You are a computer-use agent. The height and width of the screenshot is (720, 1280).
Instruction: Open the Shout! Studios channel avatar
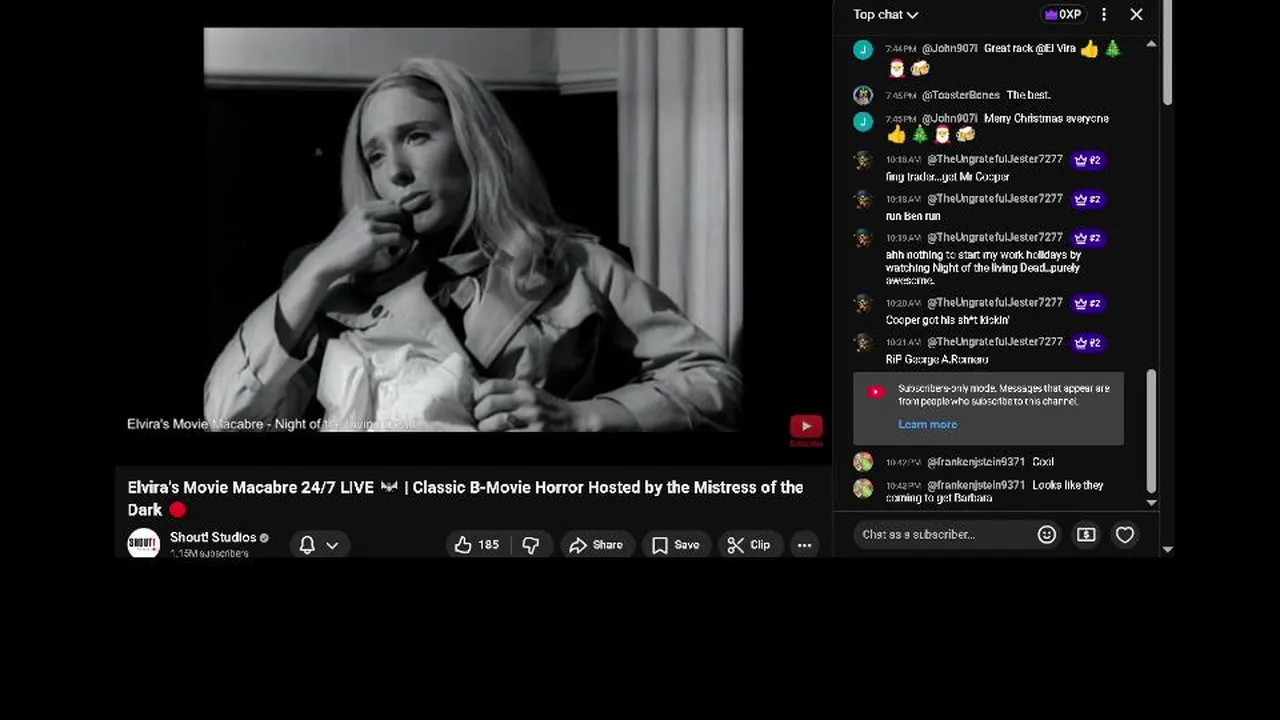point(144,543)
